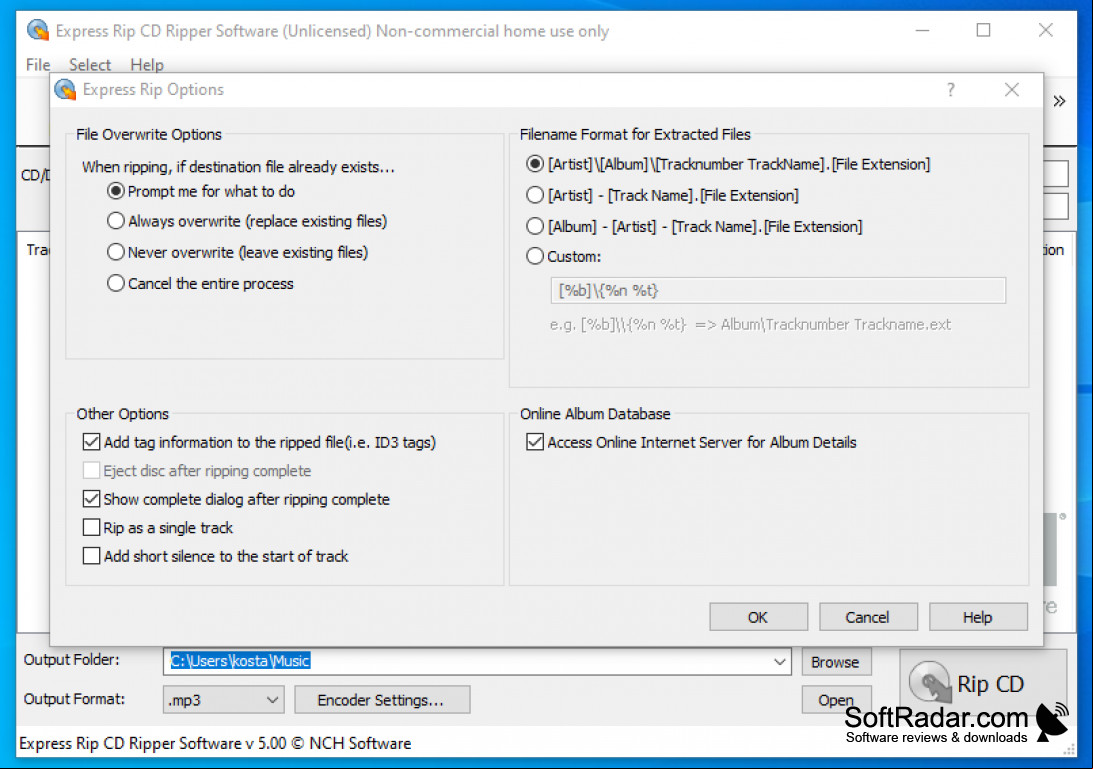
Task: Click the 'File Overwrite Options' group label
Action: [149, 135]
